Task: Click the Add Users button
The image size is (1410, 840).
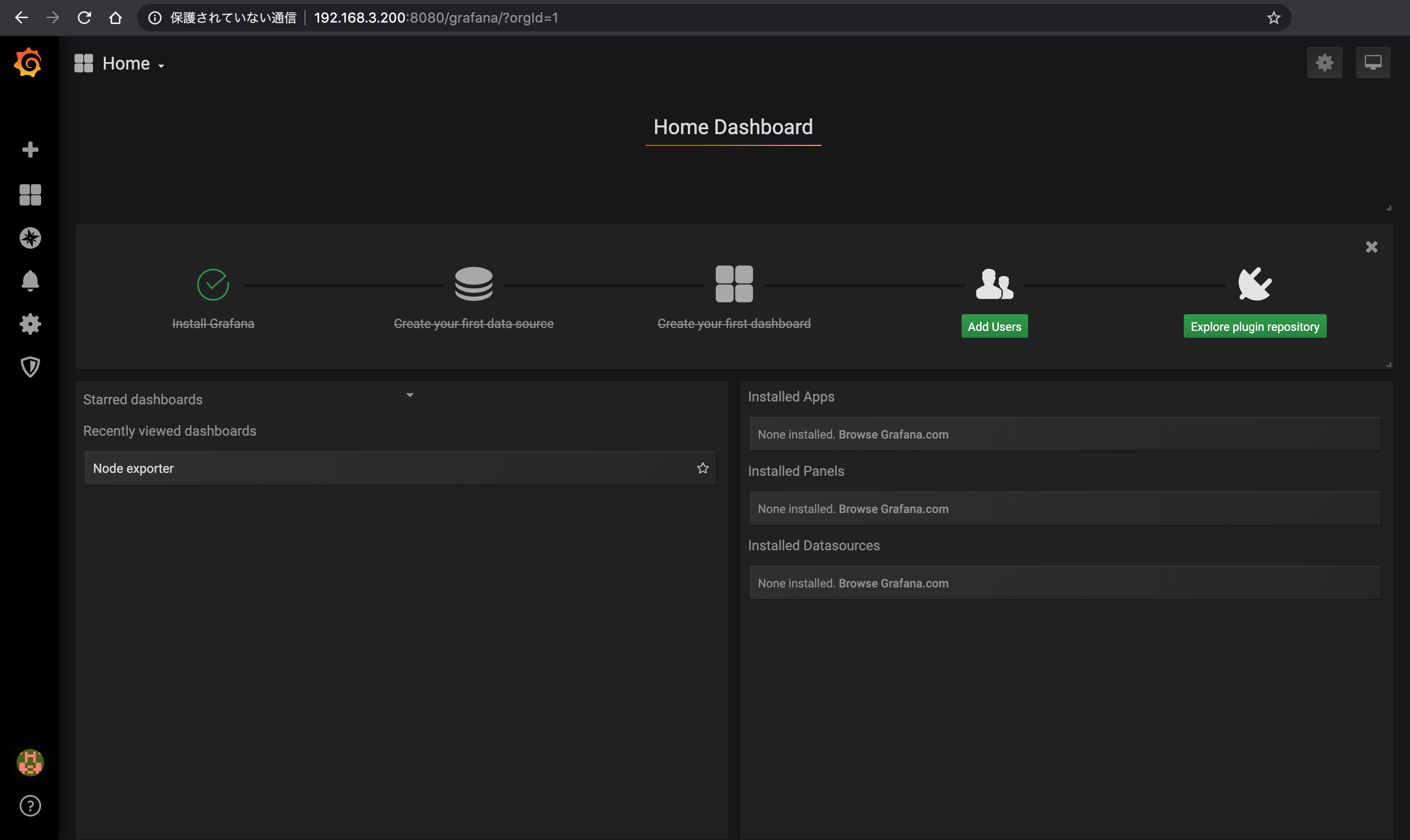Action: pyautogui.click(x=994, y=327)
